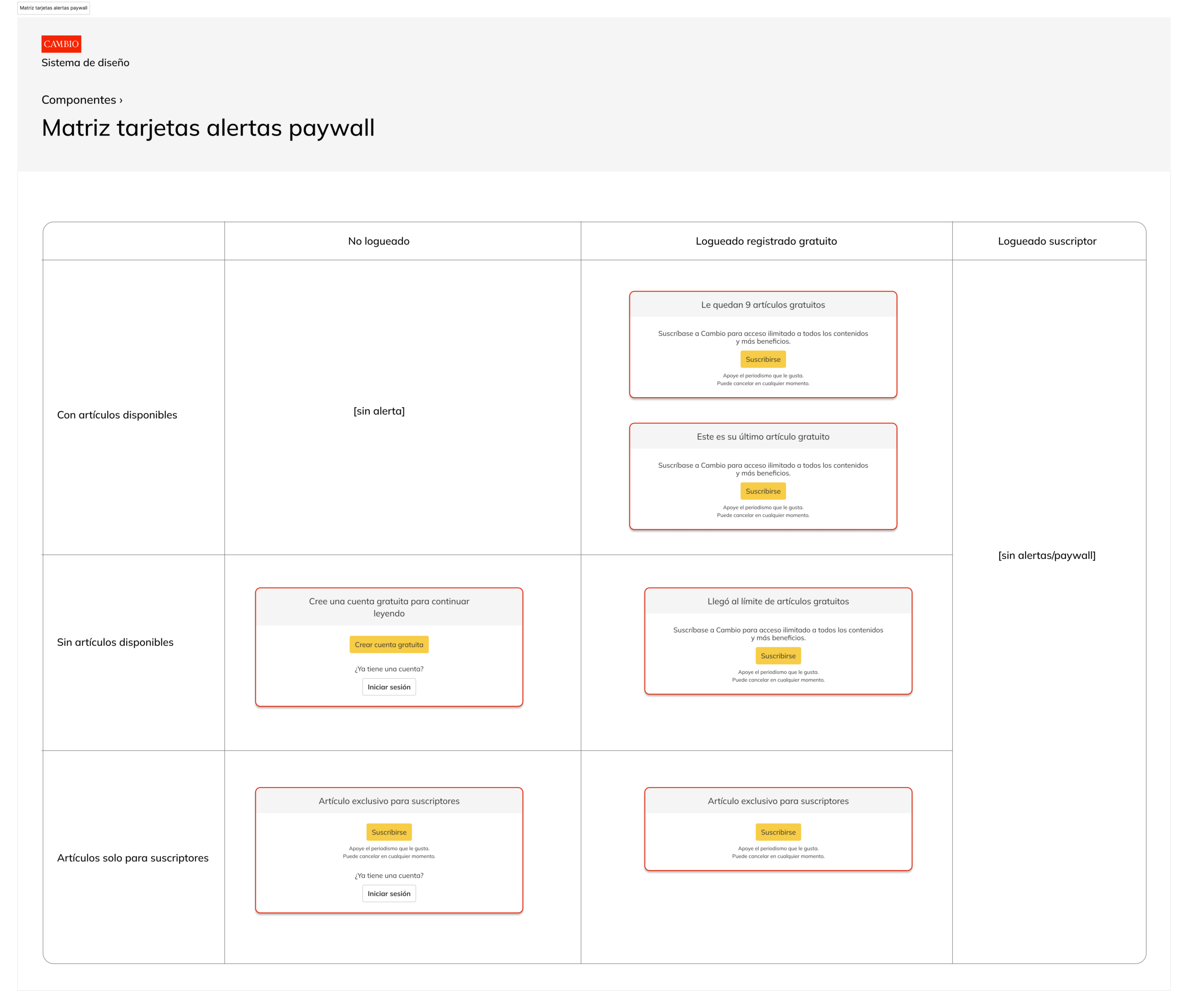The height and width of the screenshot is (1008, 1188).
Task: Click the red CAMBIO logo
Action: (61, 44)
